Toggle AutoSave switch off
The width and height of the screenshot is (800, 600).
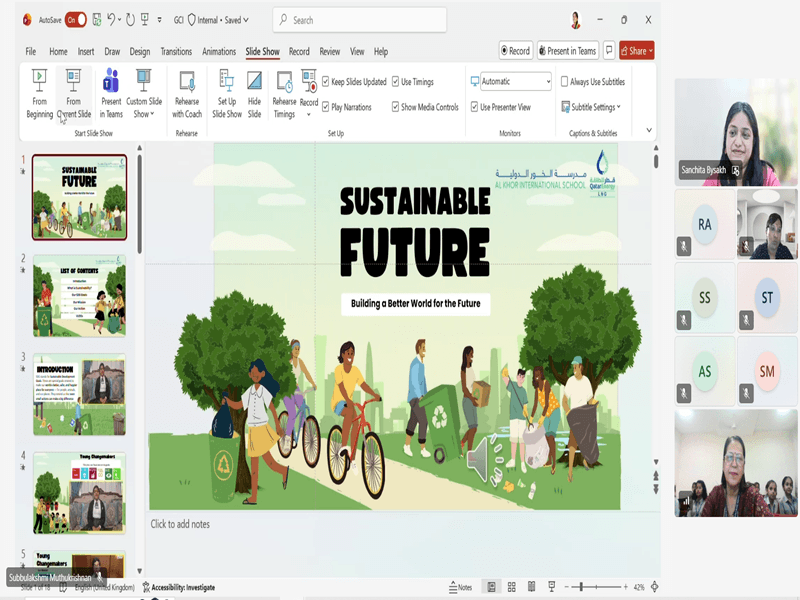click(x=76, y=20)
